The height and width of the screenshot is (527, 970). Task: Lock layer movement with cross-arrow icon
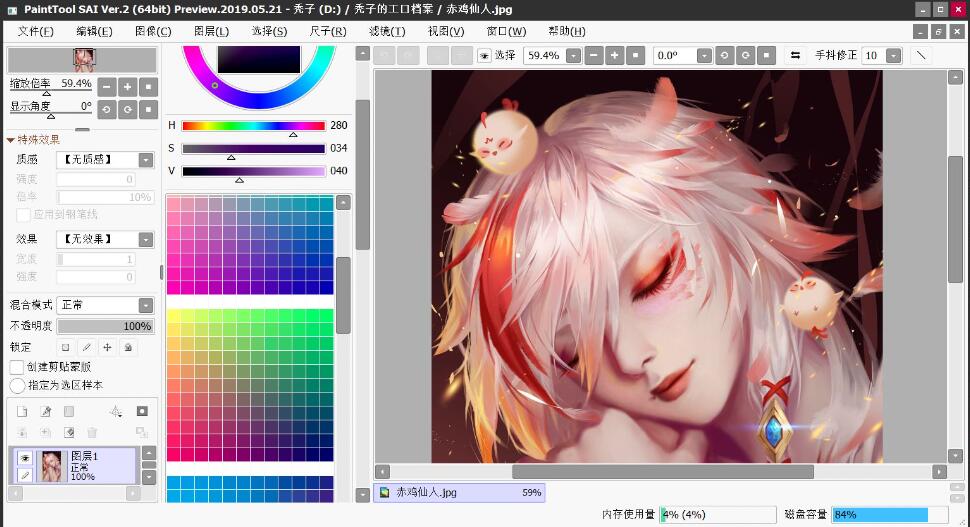pos(107,347)
